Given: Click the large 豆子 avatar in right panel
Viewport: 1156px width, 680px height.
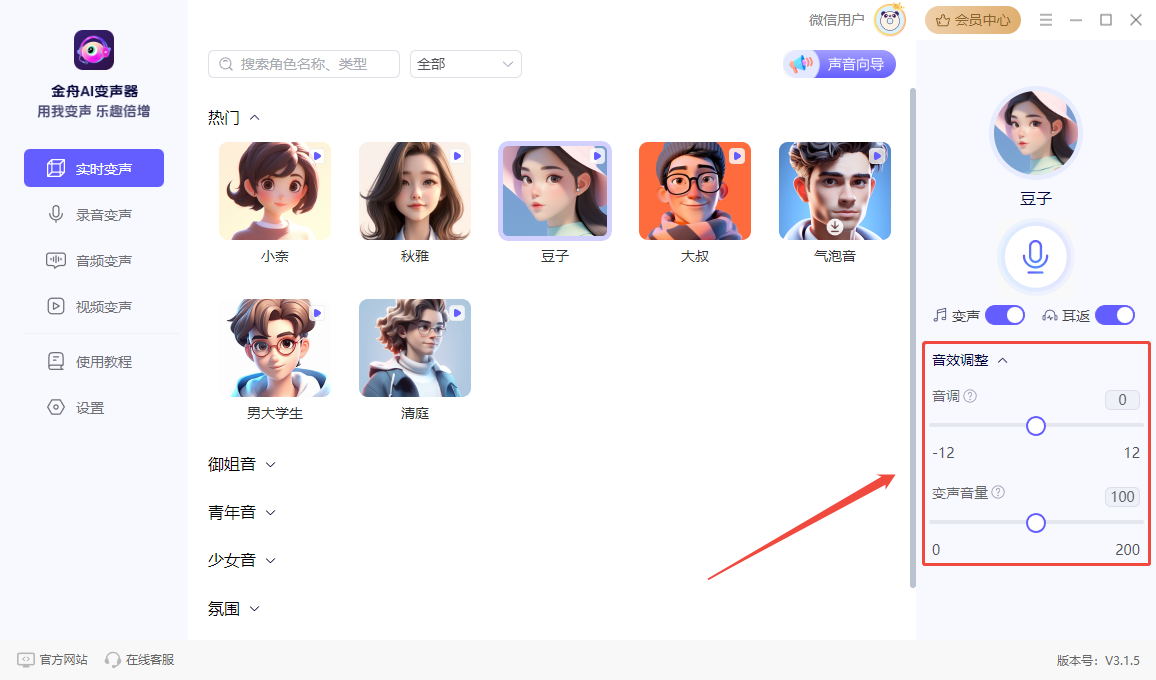Looking at the screenshot, I should (x=1035, y=133).
